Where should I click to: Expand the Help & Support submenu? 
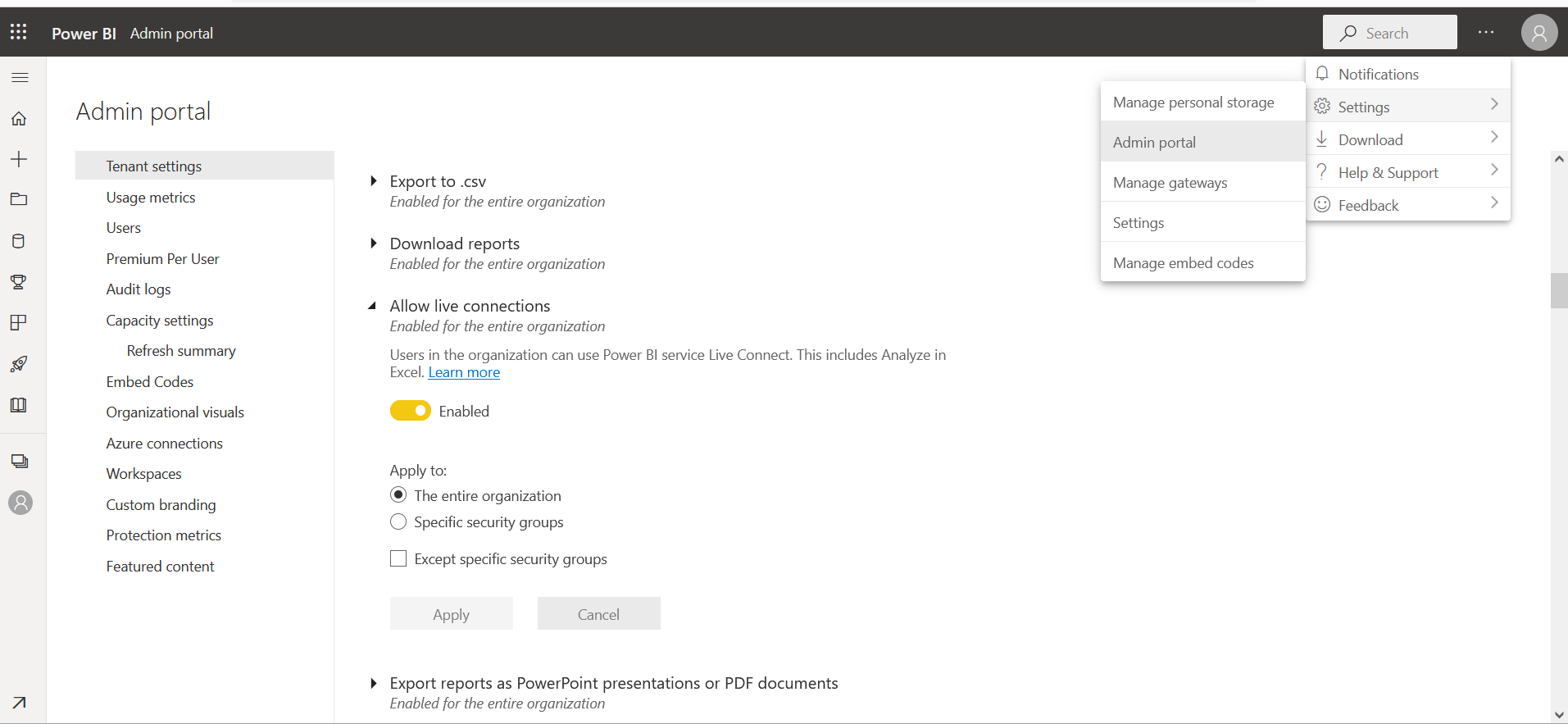1407,172
